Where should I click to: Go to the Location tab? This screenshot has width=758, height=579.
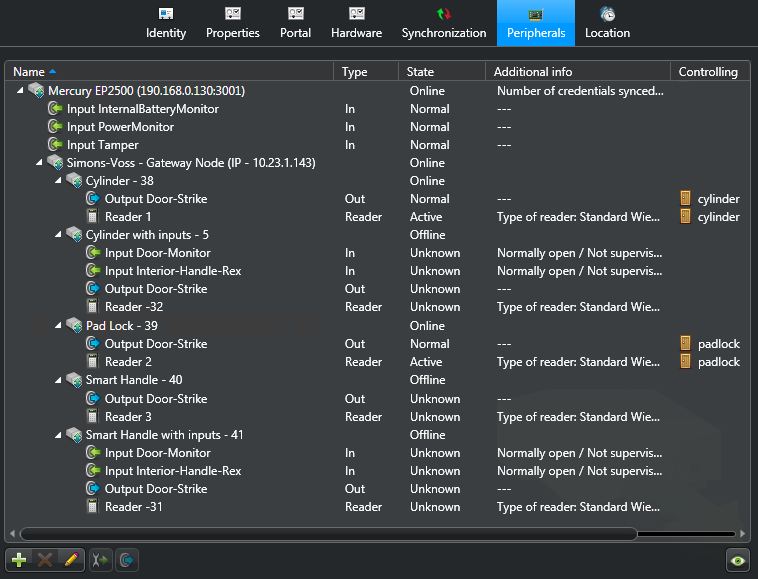[x=607, y=23]
